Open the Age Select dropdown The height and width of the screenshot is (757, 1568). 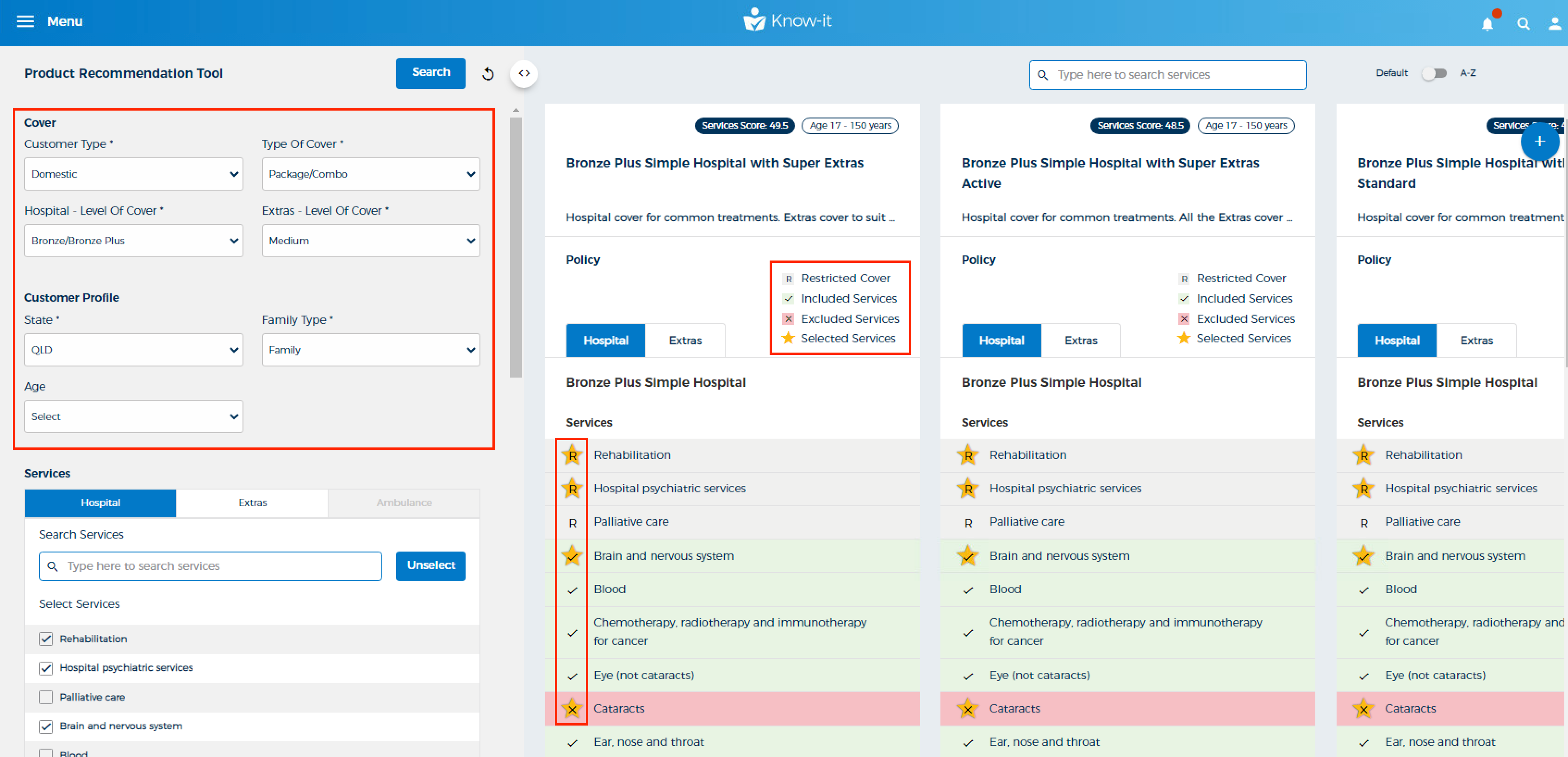(133, 416)
